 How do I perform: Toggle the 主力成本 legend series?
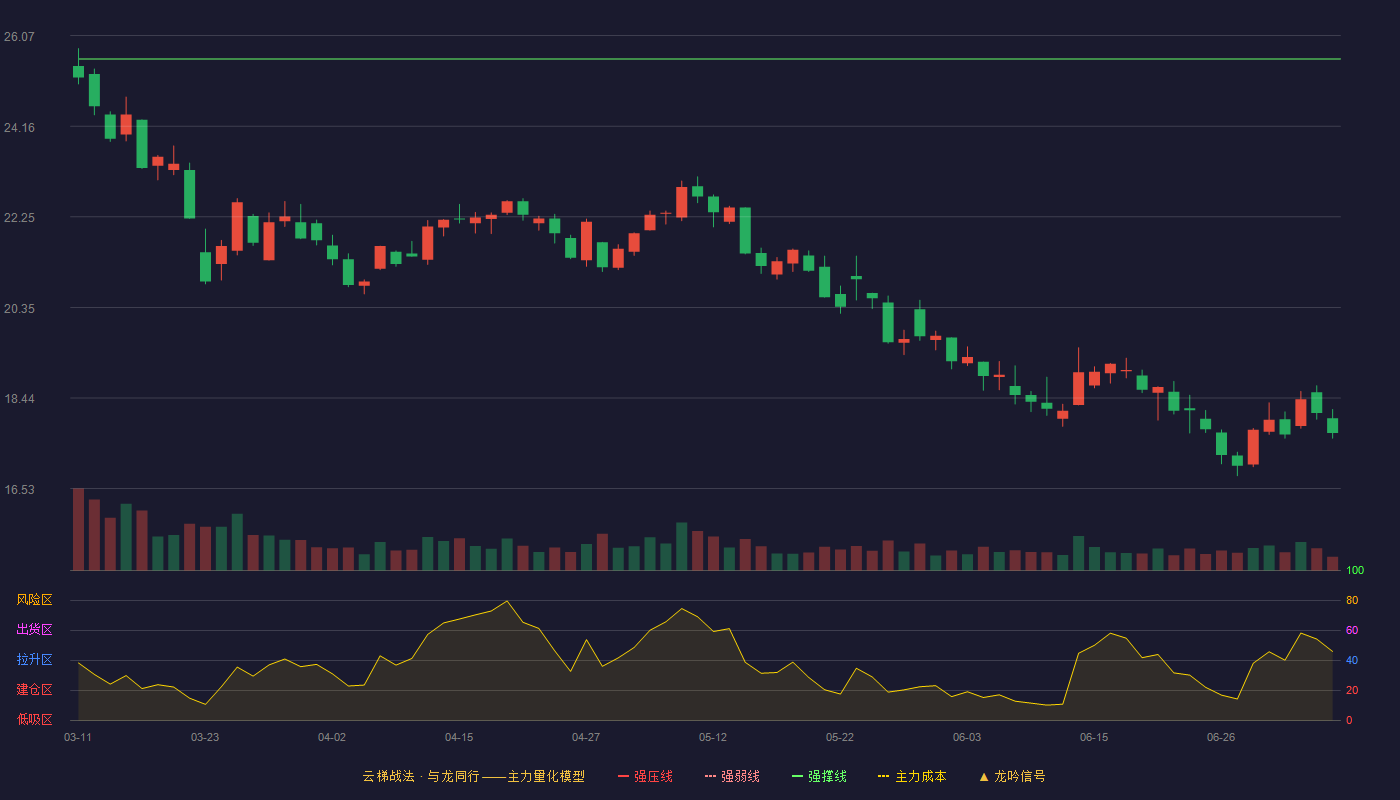[912, 776]
